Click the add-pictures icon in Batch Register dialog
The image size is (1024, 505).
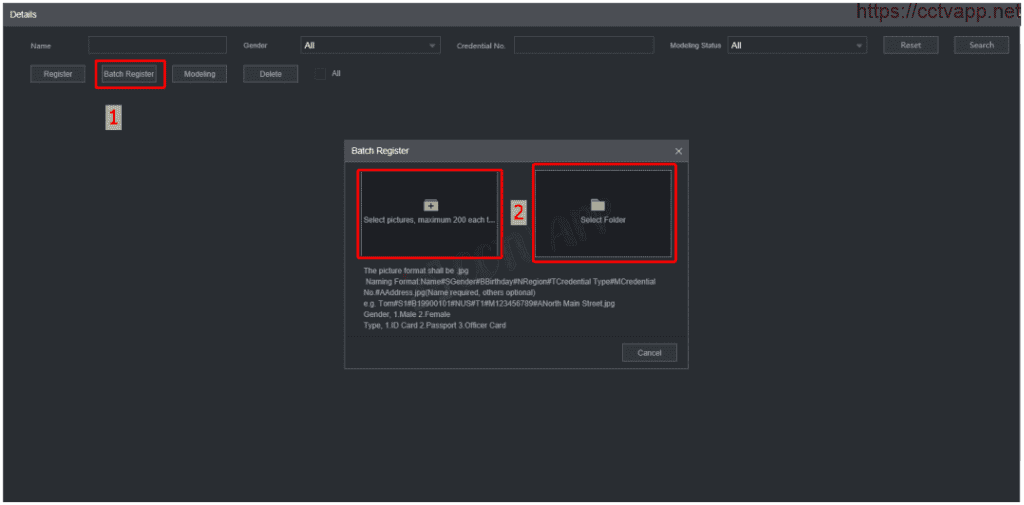click(431, 205)
